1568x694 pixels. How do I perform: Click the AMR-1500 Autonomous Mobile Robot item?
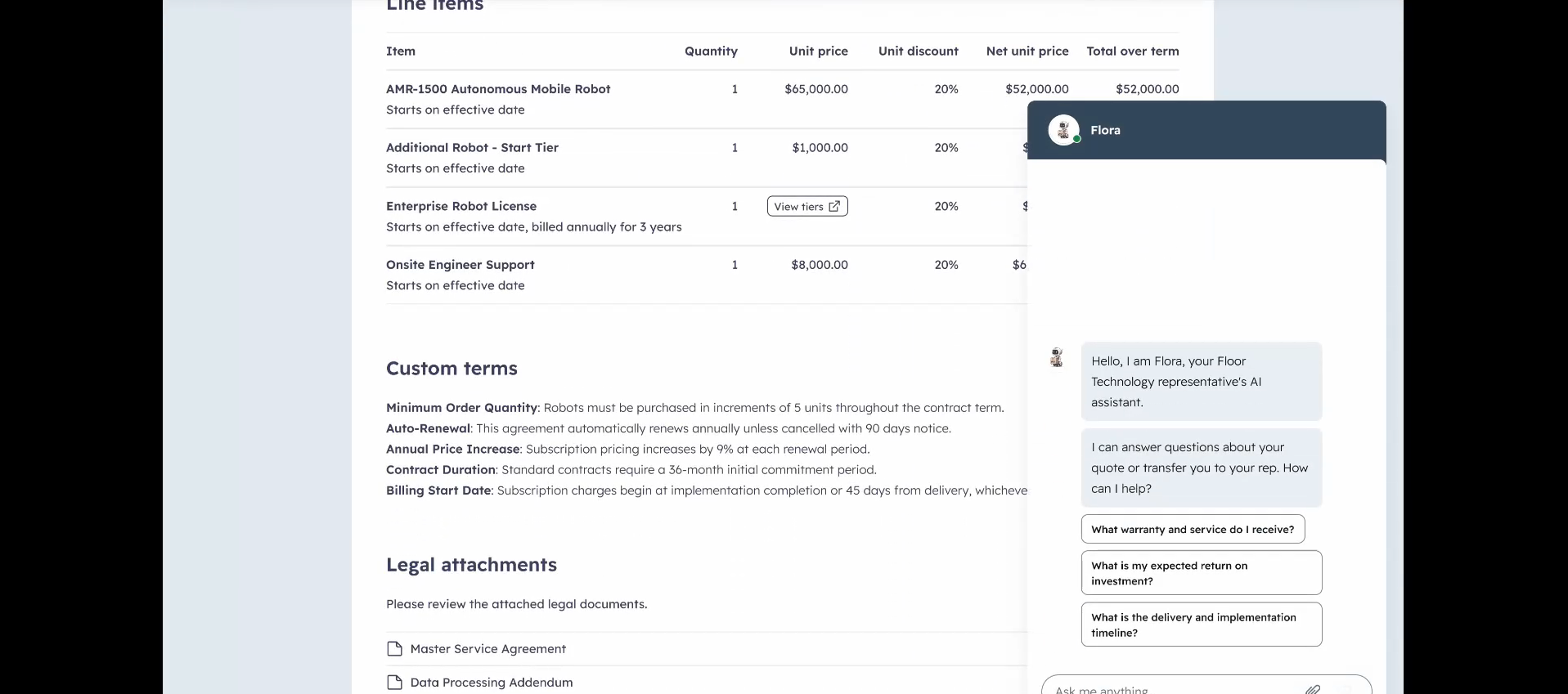click(x=498, y=89)
